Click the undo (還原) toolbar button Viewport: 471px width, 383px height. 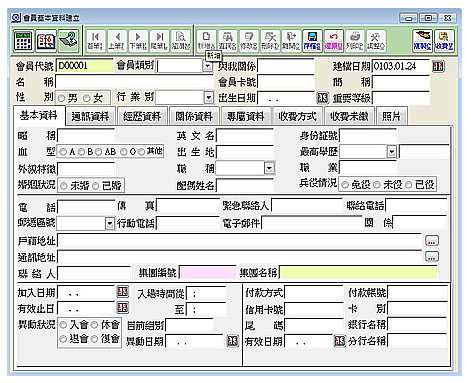(333, 41)
